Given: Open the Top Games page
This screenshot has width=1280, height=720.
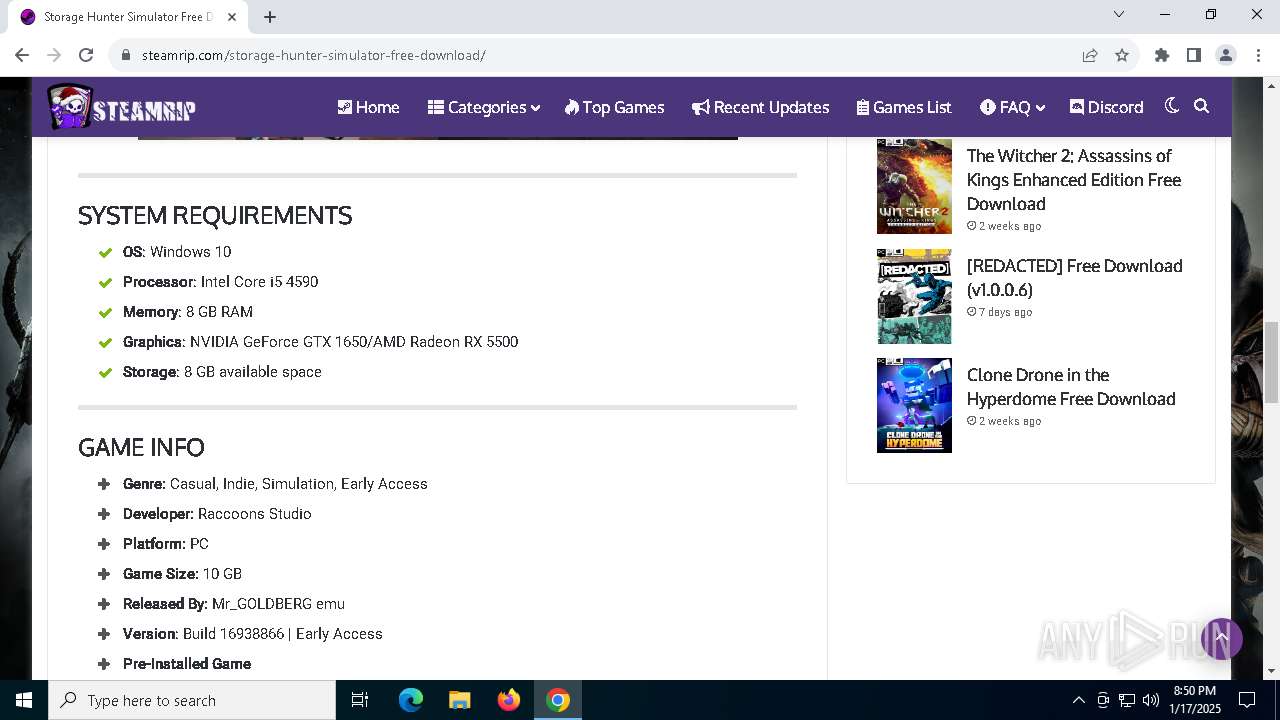Looking at the screenshot, I should coord(614,107).
